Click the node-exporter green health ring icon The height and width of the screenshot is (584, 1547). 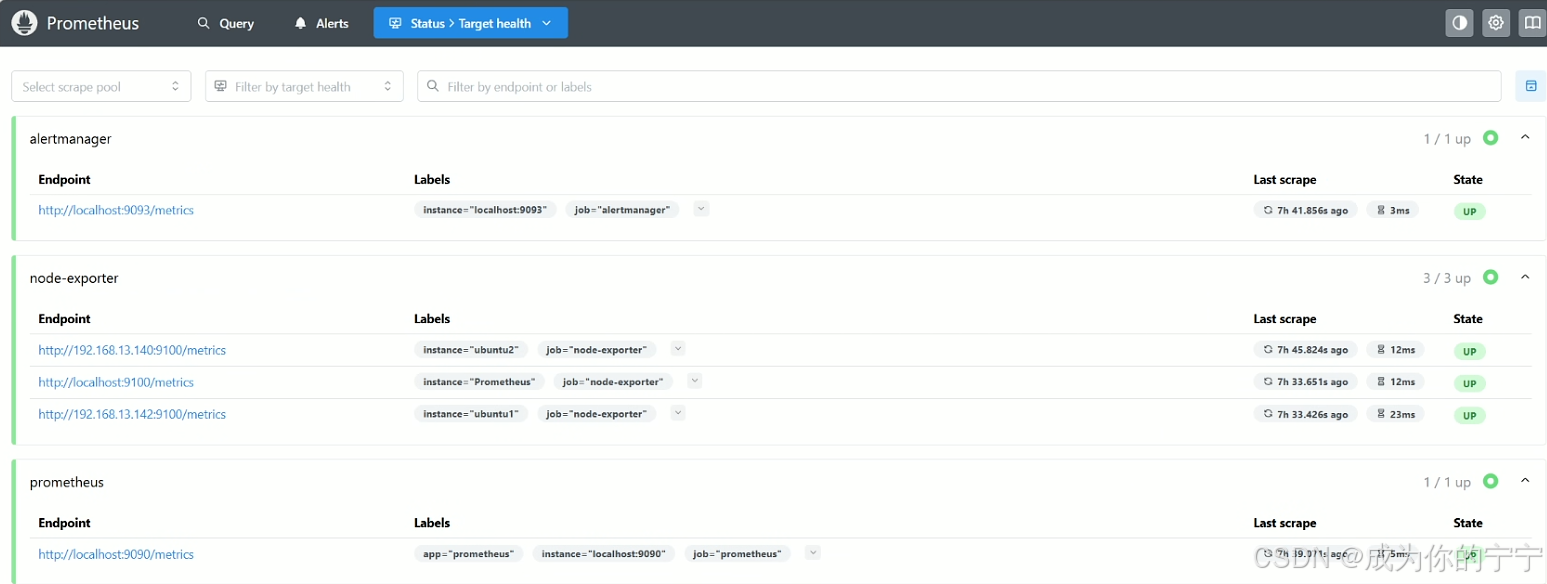click(1490, 277)
